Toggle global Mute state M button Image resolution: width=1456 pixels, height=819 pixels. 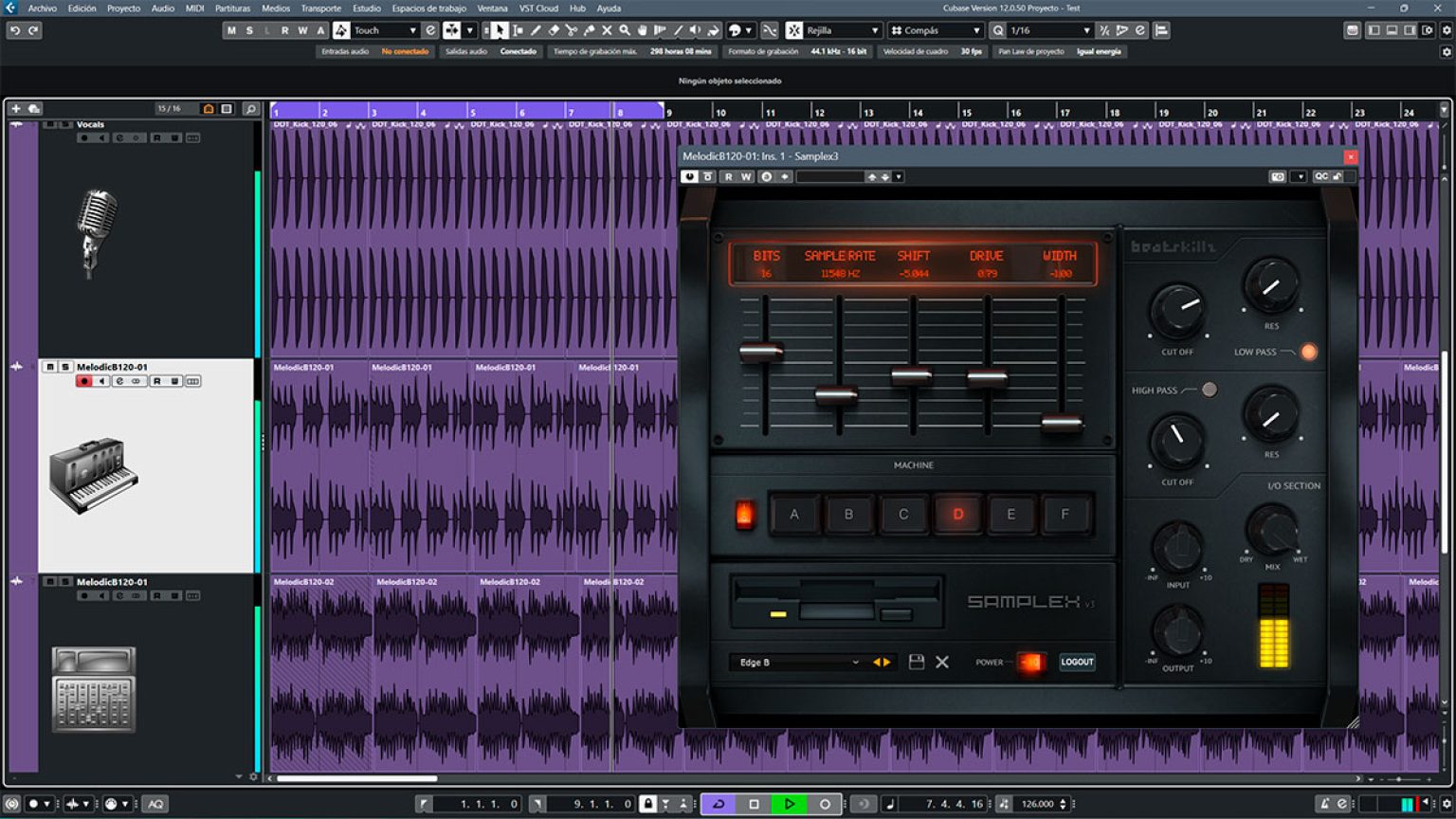coord(231,30)
